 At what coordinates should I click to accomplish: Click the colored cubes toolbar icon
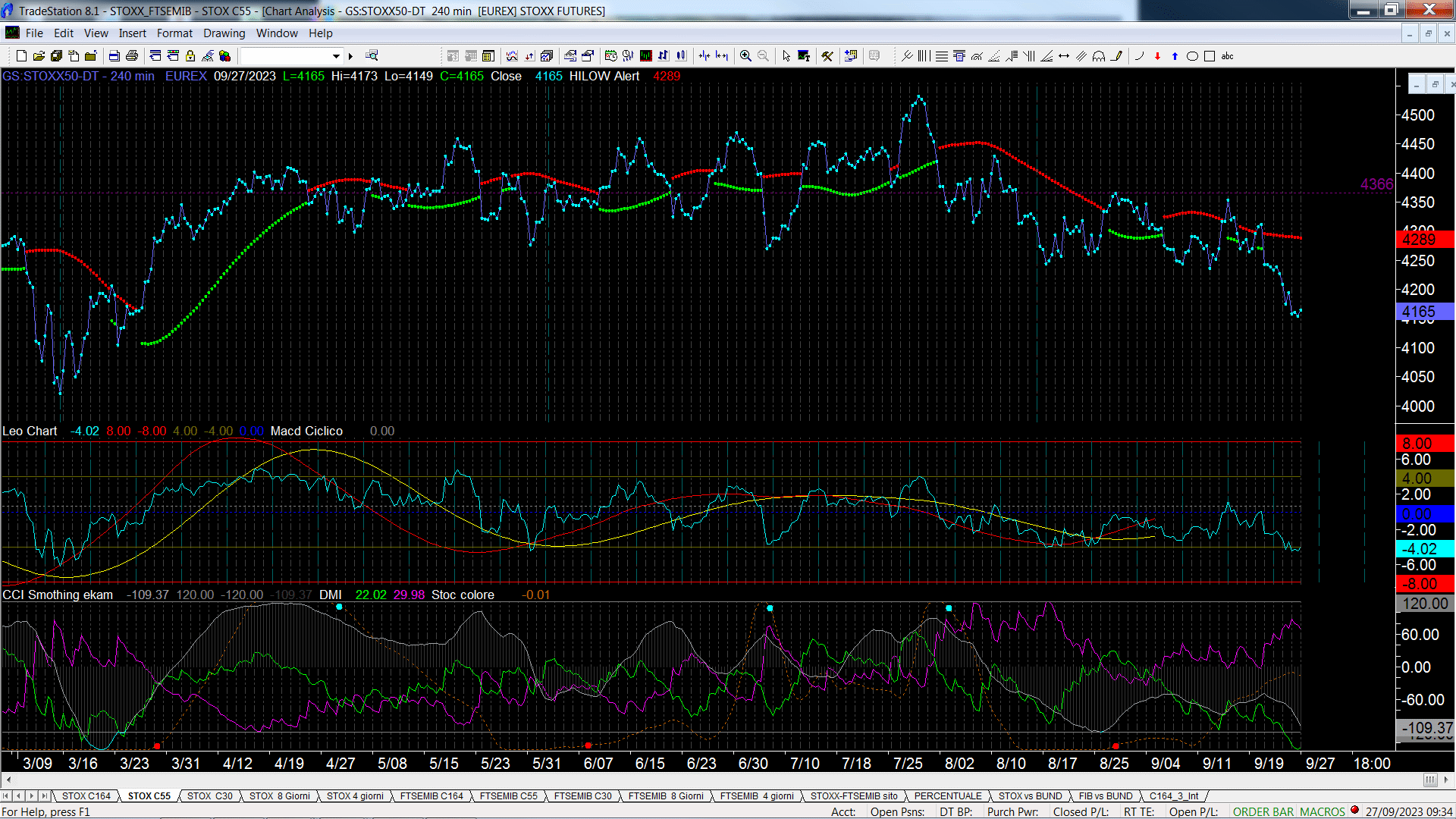click(224, 56)
